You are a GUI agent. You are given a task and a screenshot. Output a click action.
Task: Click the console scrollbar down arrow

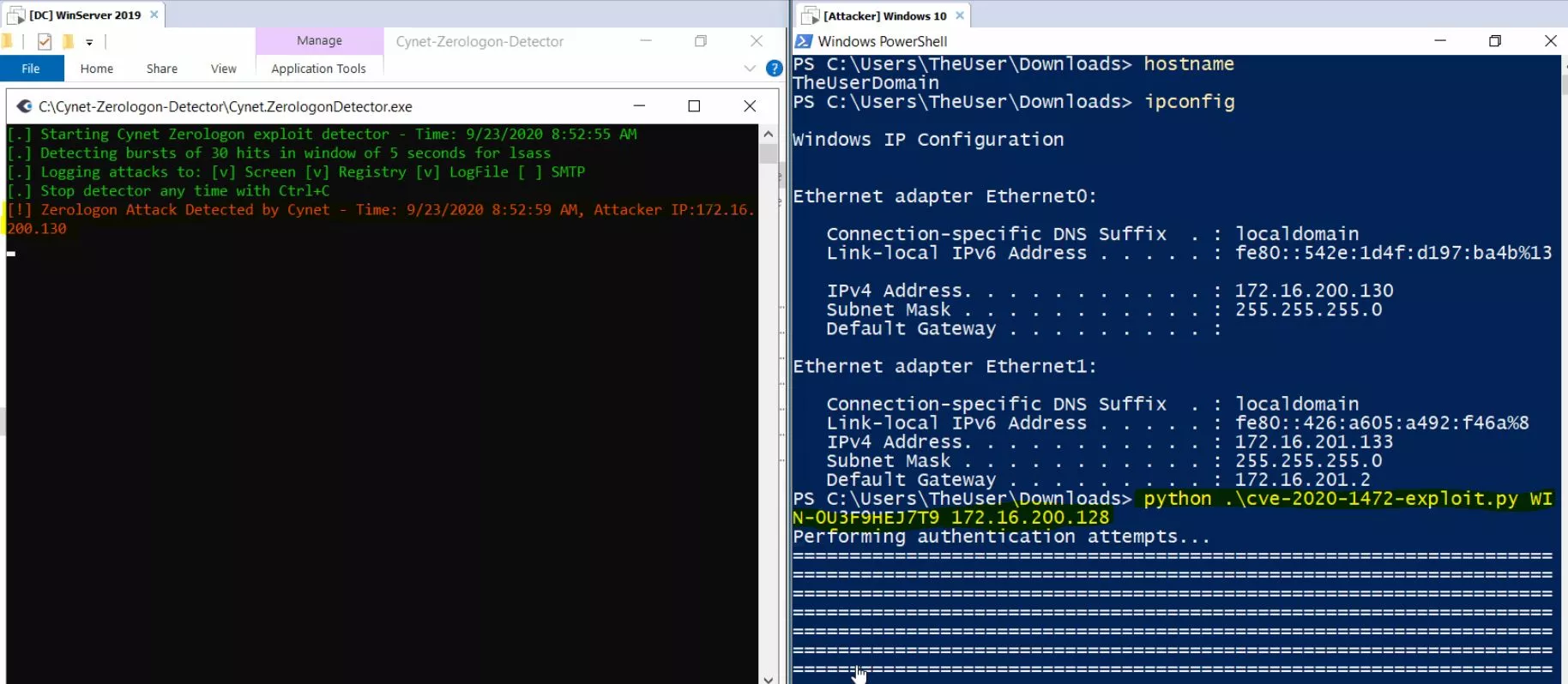(769, 678)
